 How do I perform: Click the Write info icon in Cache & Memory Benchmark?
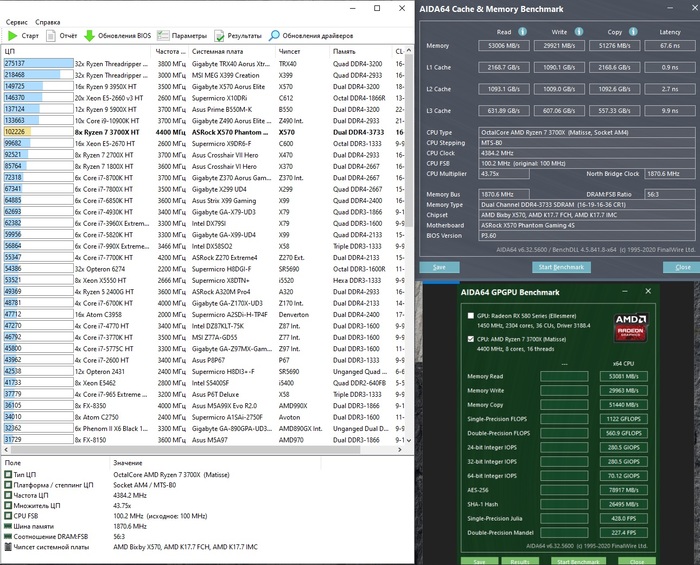(579, 32)
